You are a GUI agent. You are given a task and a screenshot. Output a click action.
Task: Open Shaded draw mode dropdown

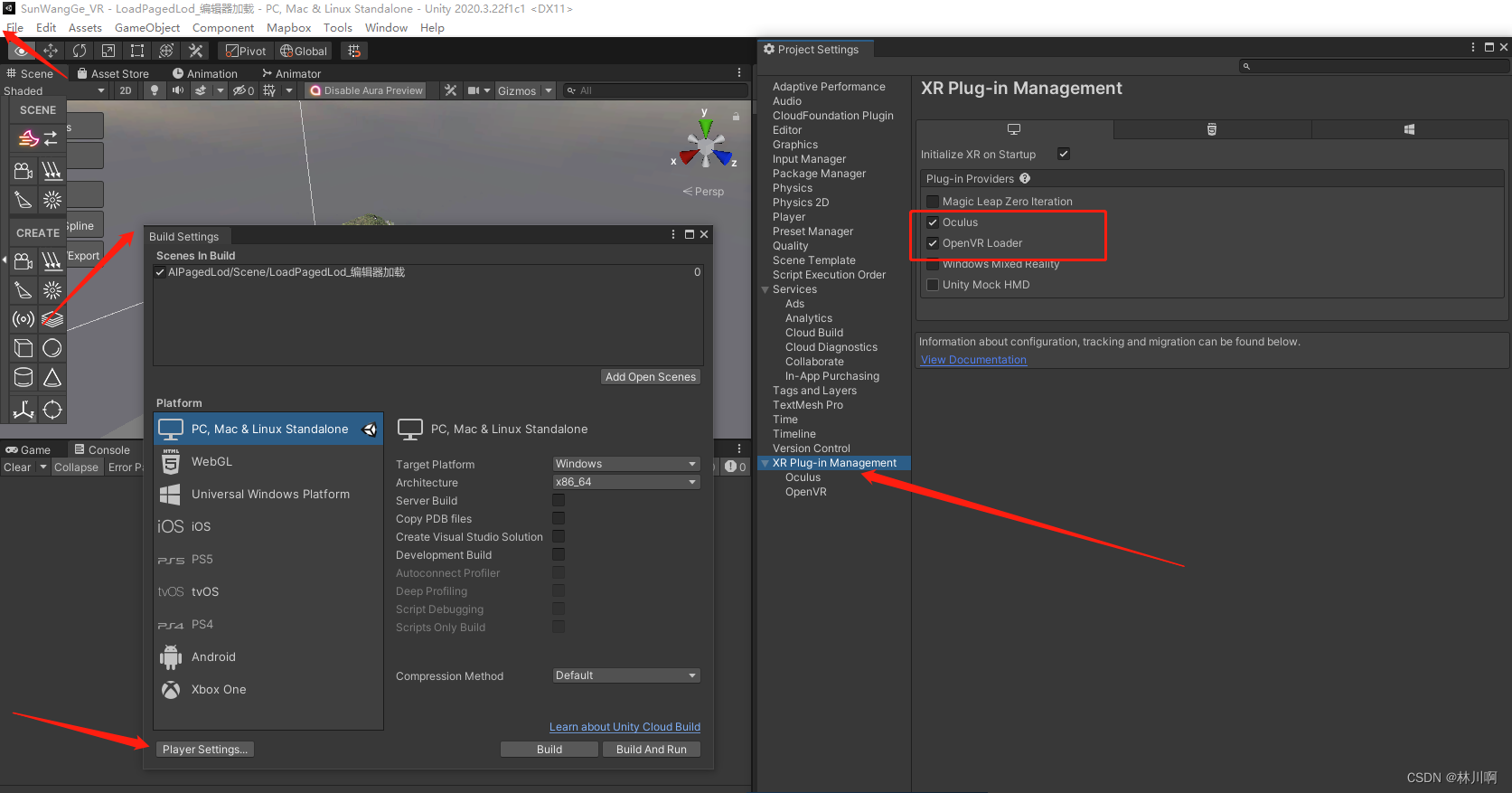(54, 90)
